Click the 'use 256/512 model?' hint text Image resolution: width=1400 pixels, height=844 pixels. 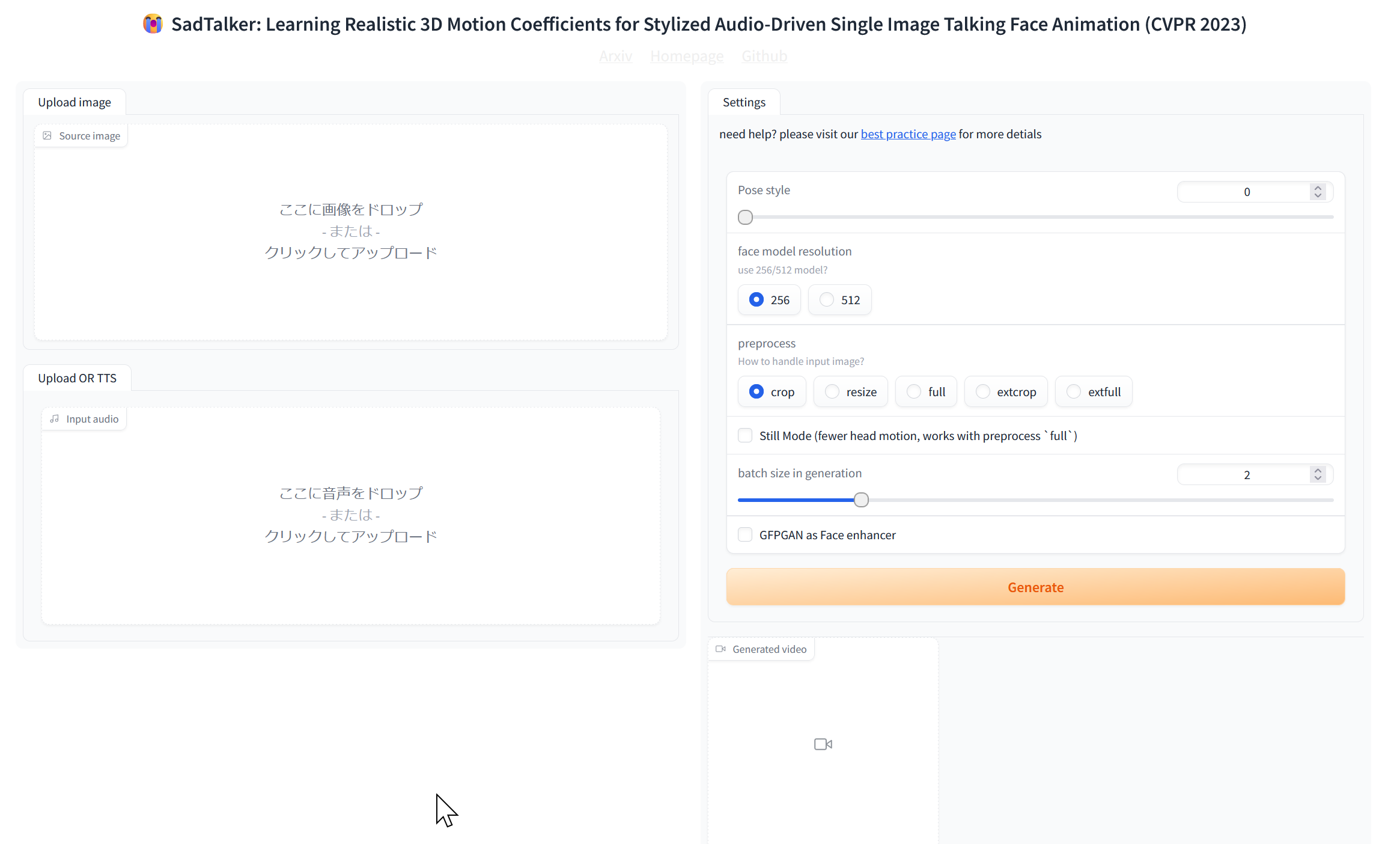tap(782, 270)
